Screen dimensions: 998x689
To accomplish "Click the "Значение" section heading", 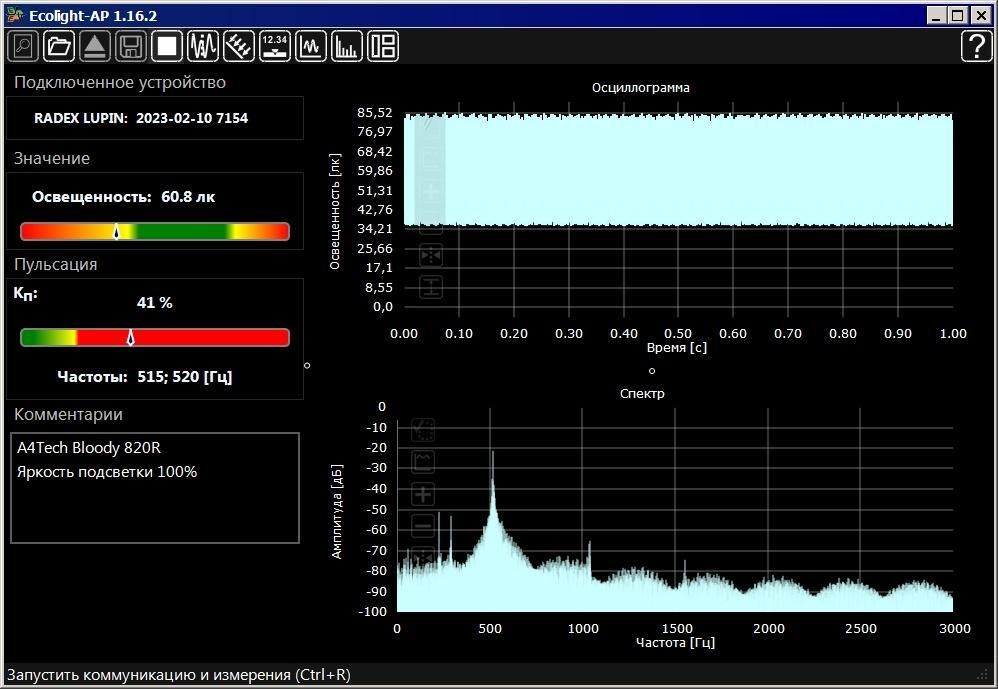I will click(52, 158).
